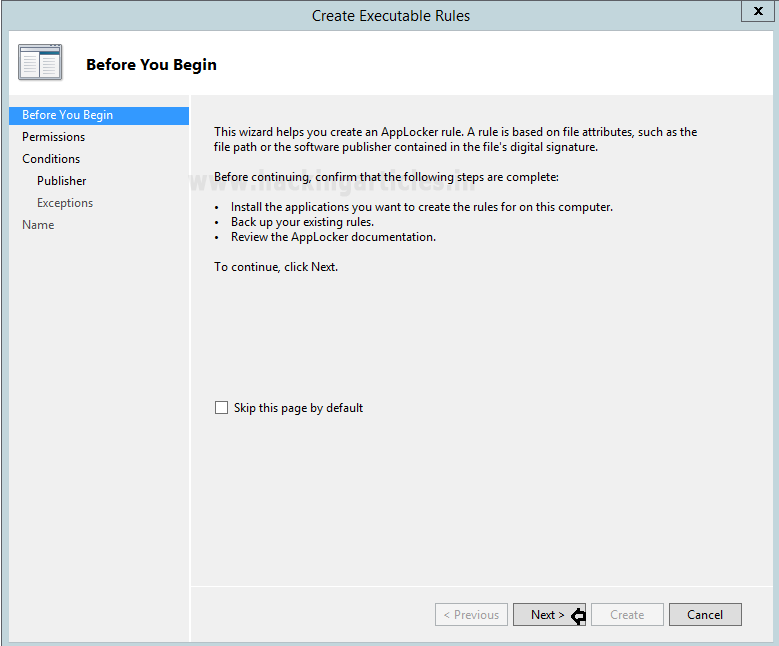779x646 pixels.
Task: Click 'Install the applications you want' bullet
Action: [422, 207]
